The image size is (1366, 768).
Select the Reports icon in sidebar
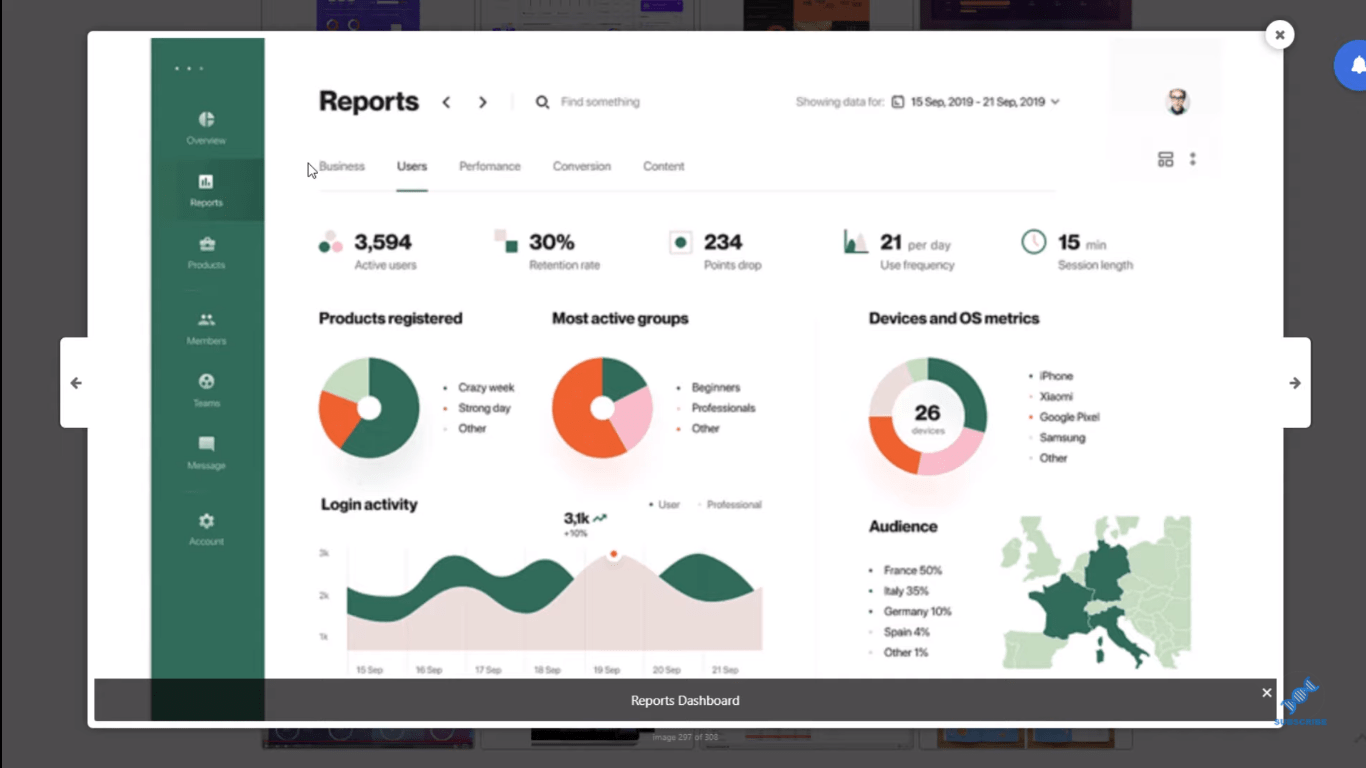click(x=206, y=182)
